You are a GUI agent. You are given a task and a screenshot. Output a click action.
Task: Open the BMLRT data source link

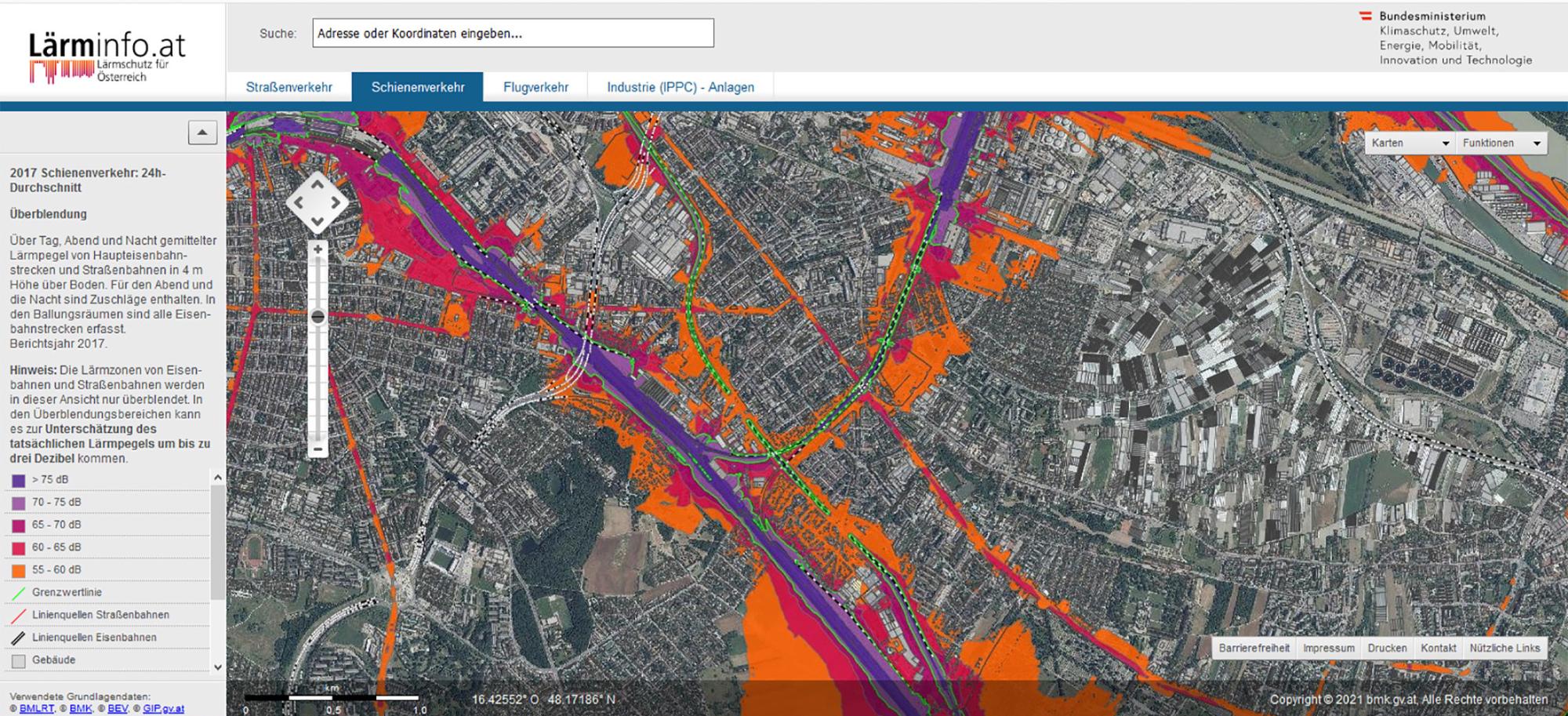click(x=37, y=708)
